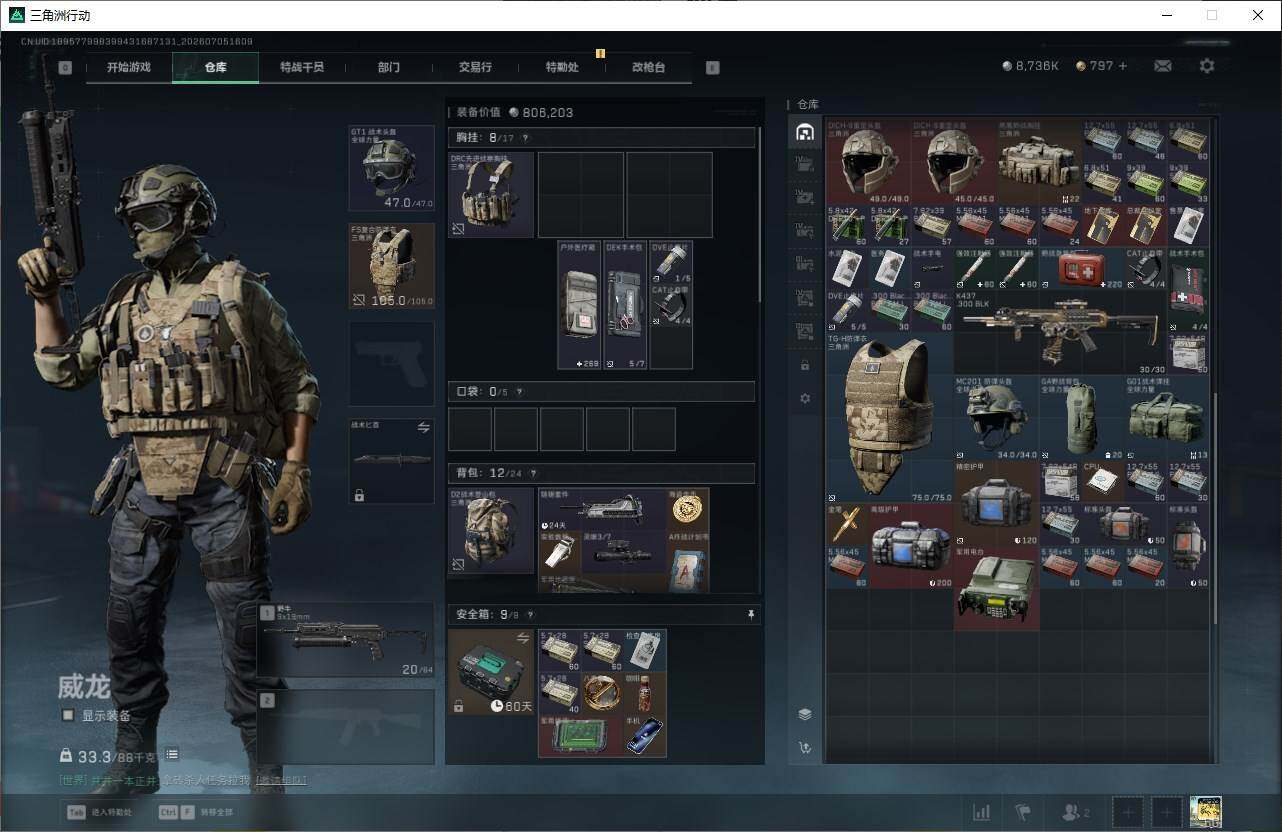Click the D2 tactical backpack item
Image resolution: width=1282 pixels, height=832 pixels.
(x=491, y=531)
